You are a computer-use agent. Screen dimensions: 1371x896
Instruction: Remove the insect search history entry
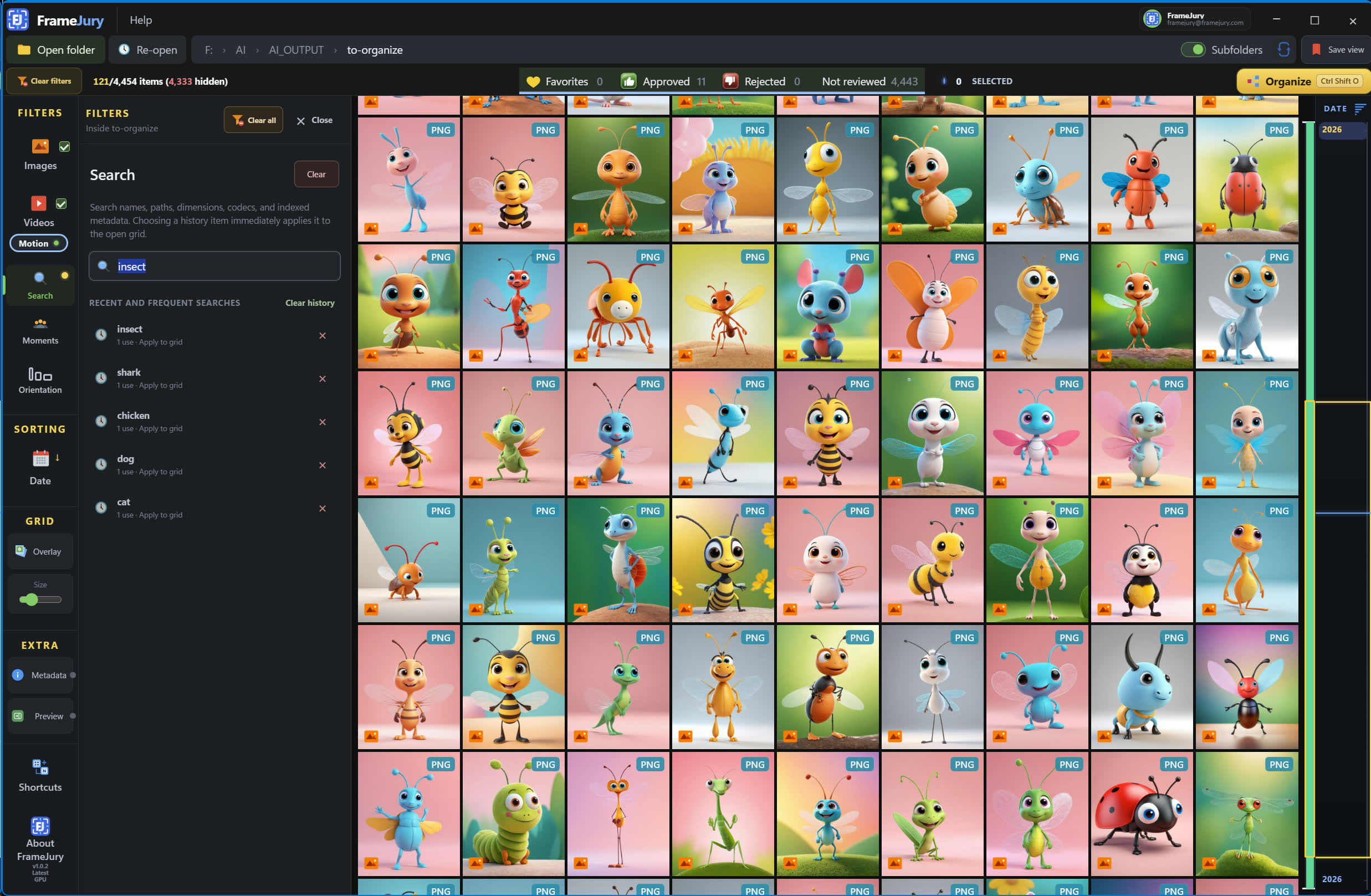point(323,336)
